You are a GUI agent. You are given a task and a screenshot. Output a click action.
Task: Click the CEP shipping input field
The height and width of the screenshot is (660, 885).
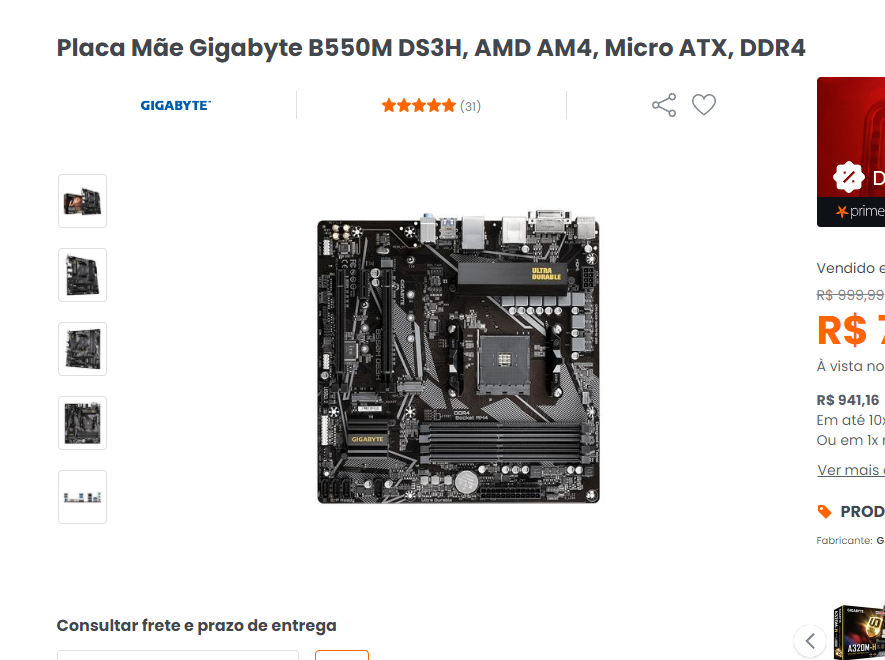pyautogui.click(x=178, y=655)
